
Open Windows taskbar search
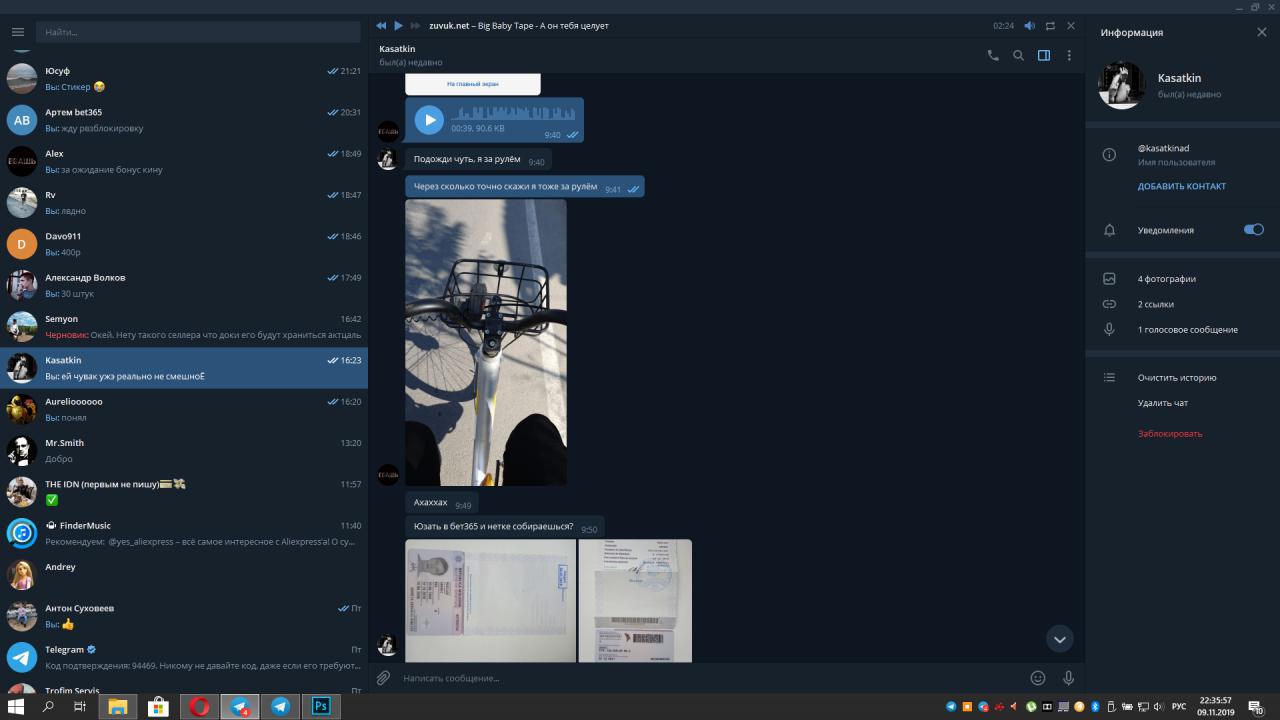click(x=48, y=707)
